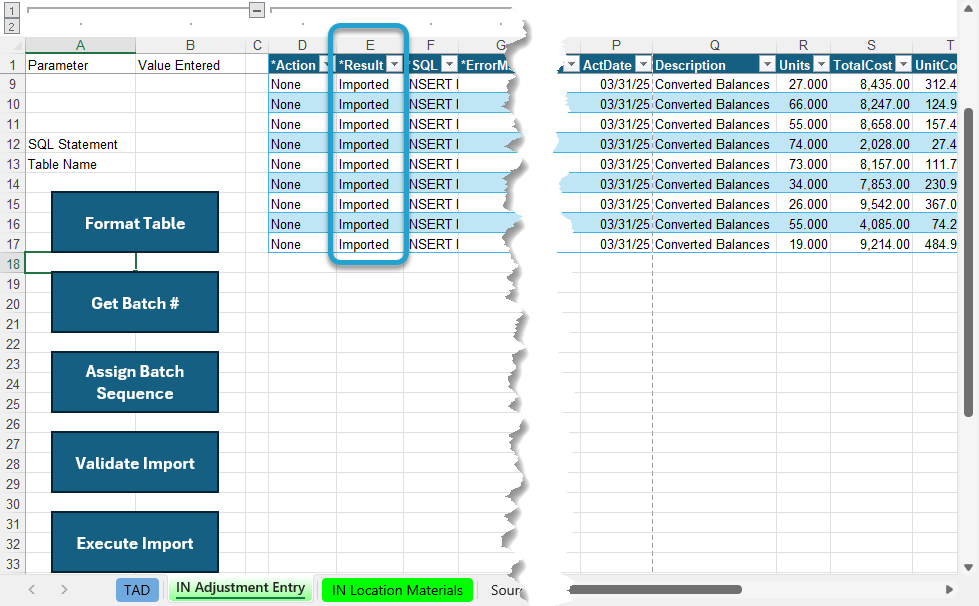
Task: Open the ActDate column filter dropdown
Action: 642,64
